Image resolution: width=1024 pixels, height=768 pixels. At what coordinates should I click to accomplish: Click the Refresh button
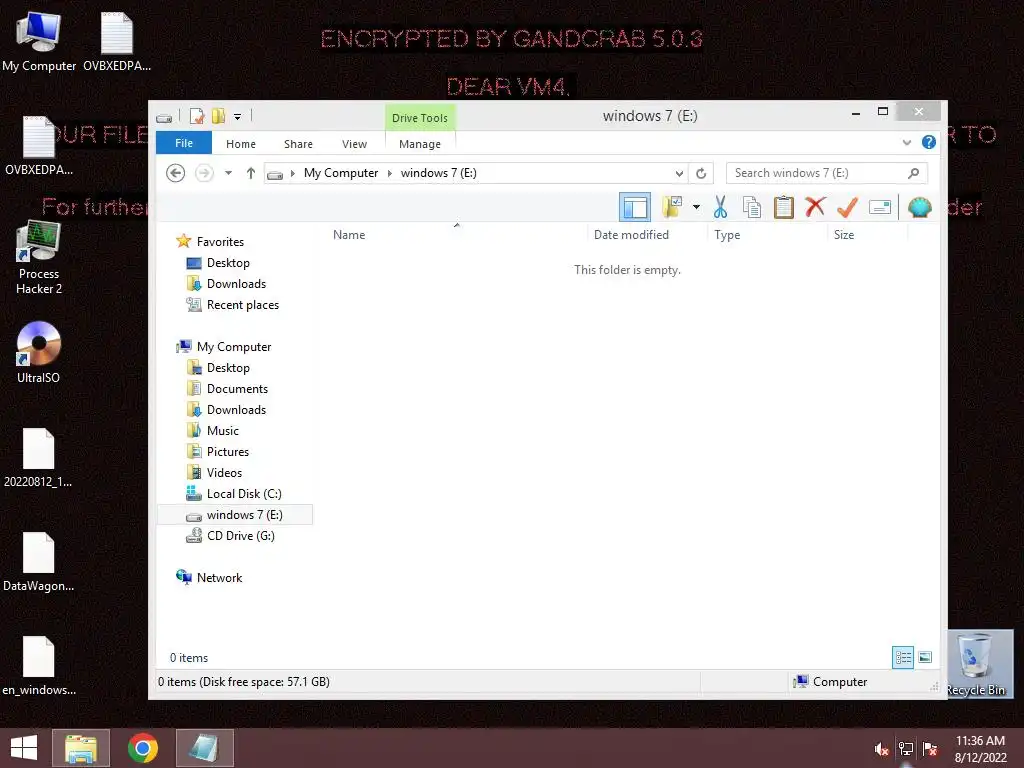[x=701, y=173]
